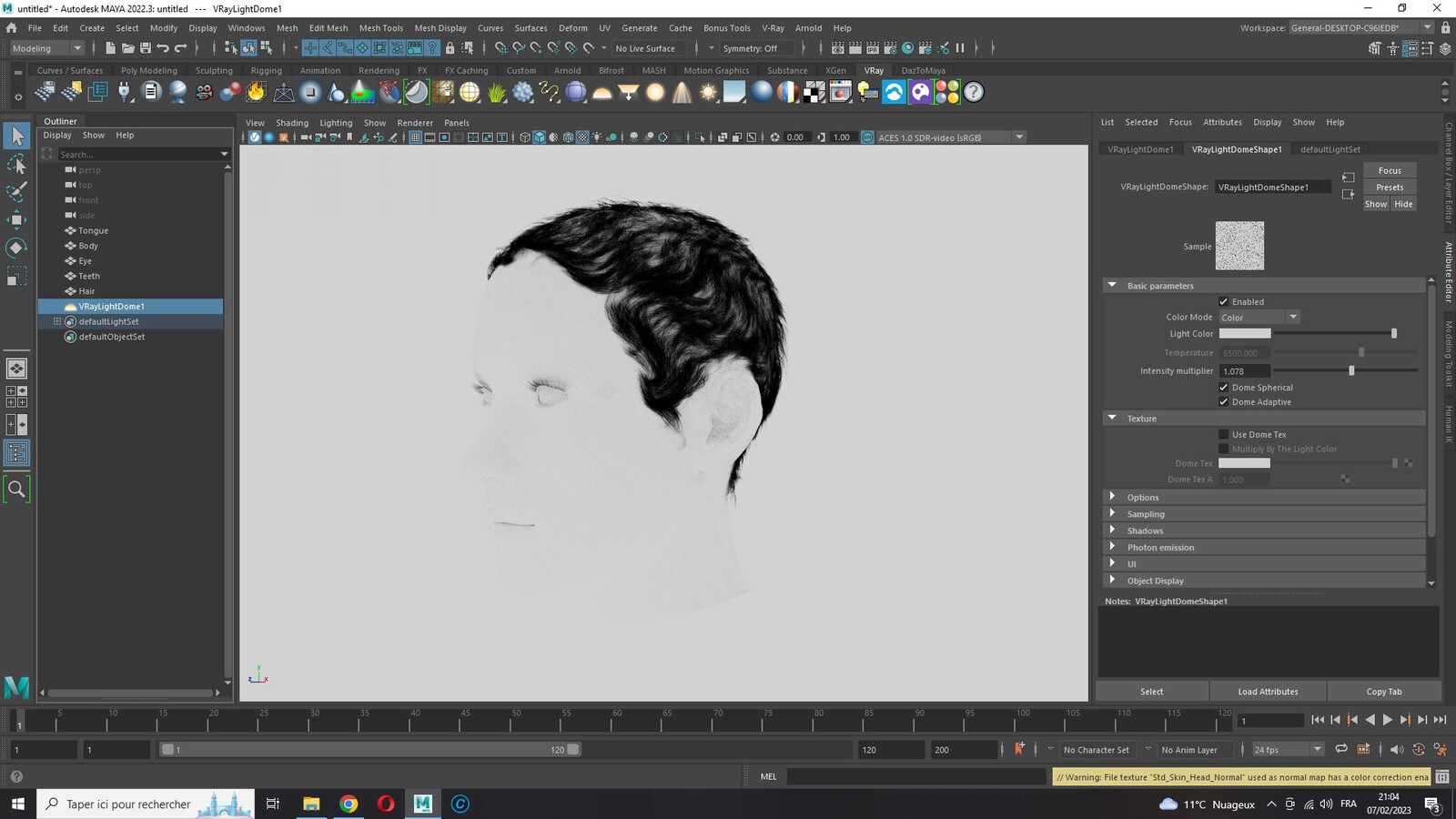Image resolution: width=1456 pixels, height=819 pixels.
Task: Click the Light Color swatch
Action: (1245, 334)
